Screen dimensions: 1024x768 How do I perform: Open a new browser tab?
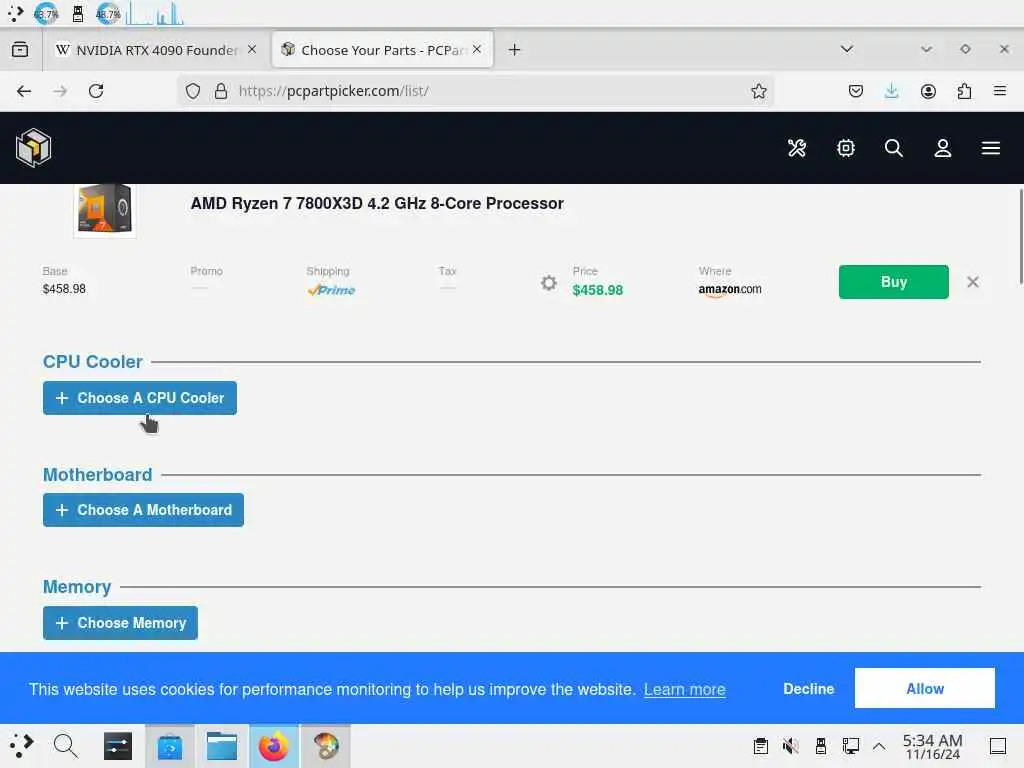(515, 50)
